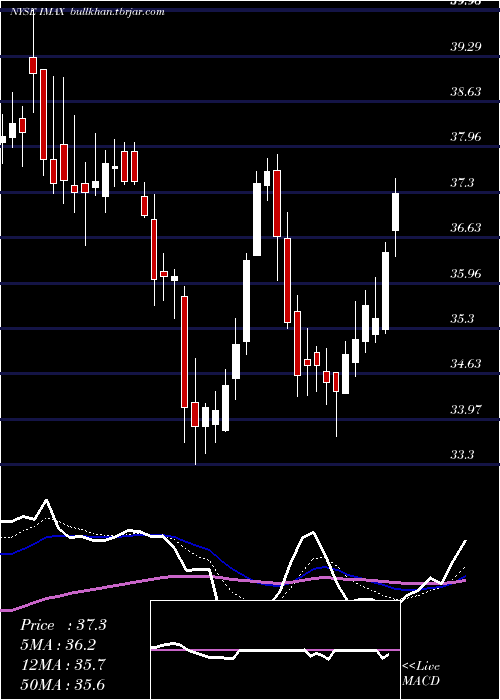500x700 pixels.
Task: Click the 38.63 price axis label
Action: click(x=466, y=92)
